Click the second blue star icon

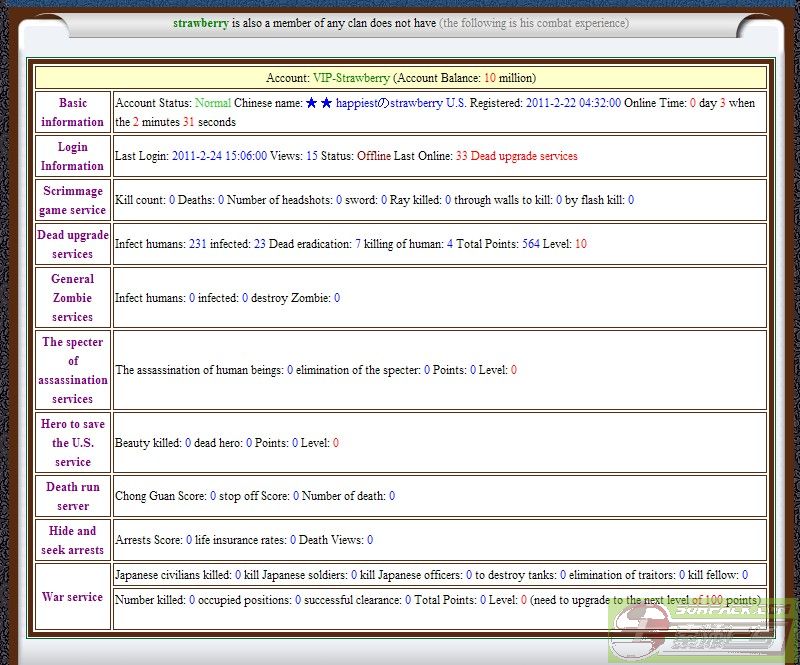click(326, 103)
